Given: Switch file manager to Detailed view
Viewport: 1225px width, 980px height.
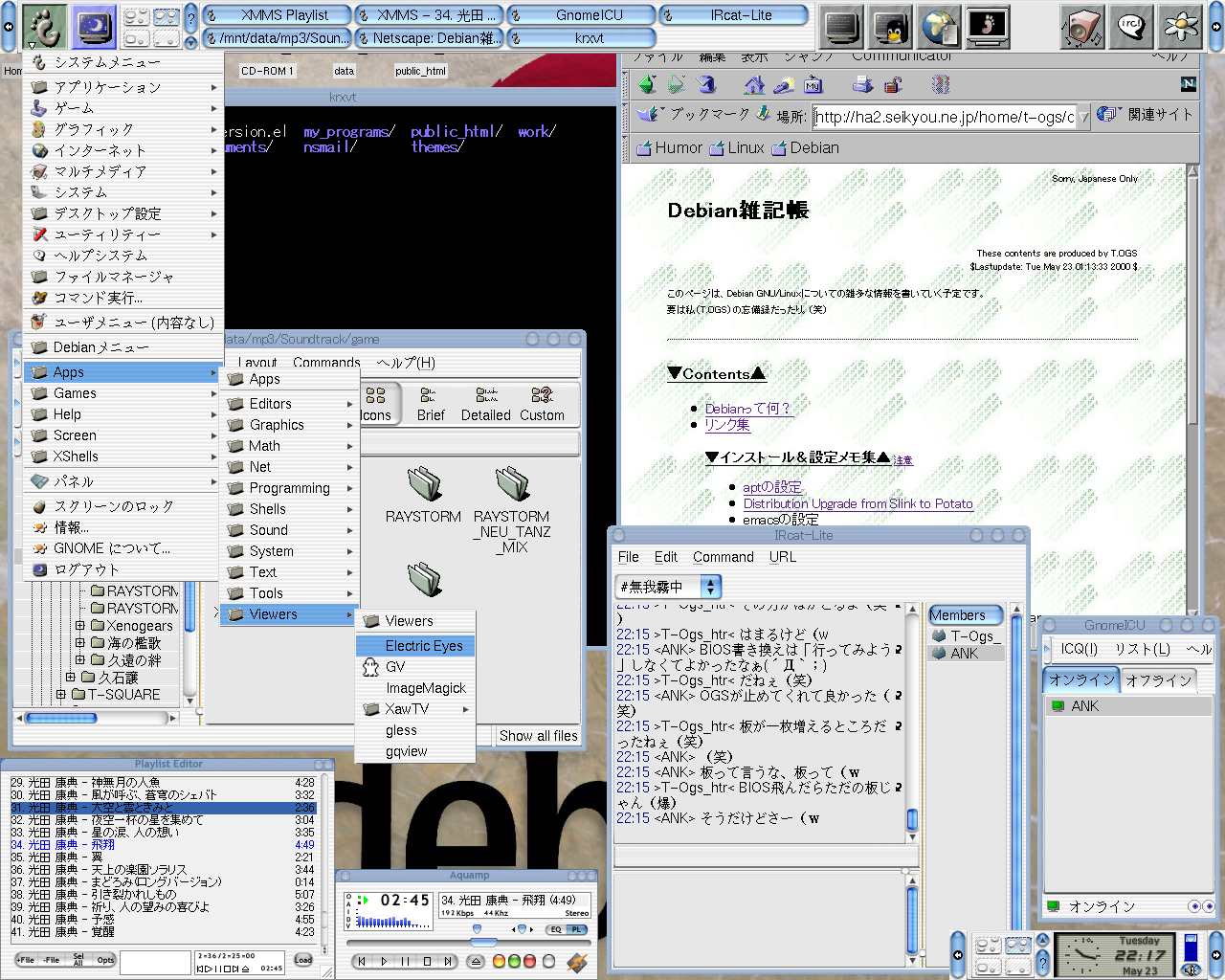Looking at the screenshot, I should [486, 404].
